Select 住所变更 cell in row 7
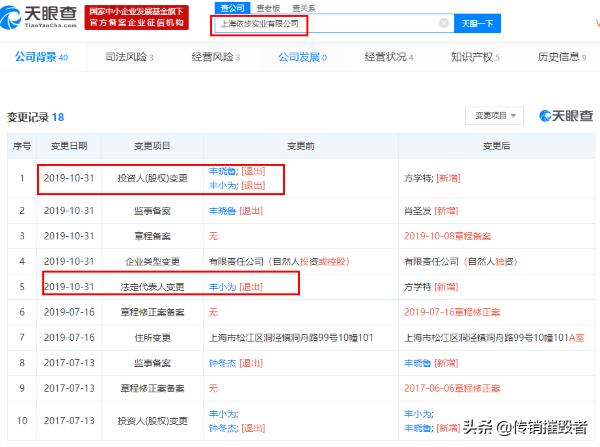600x447 pixels. [x=152, y=338]
